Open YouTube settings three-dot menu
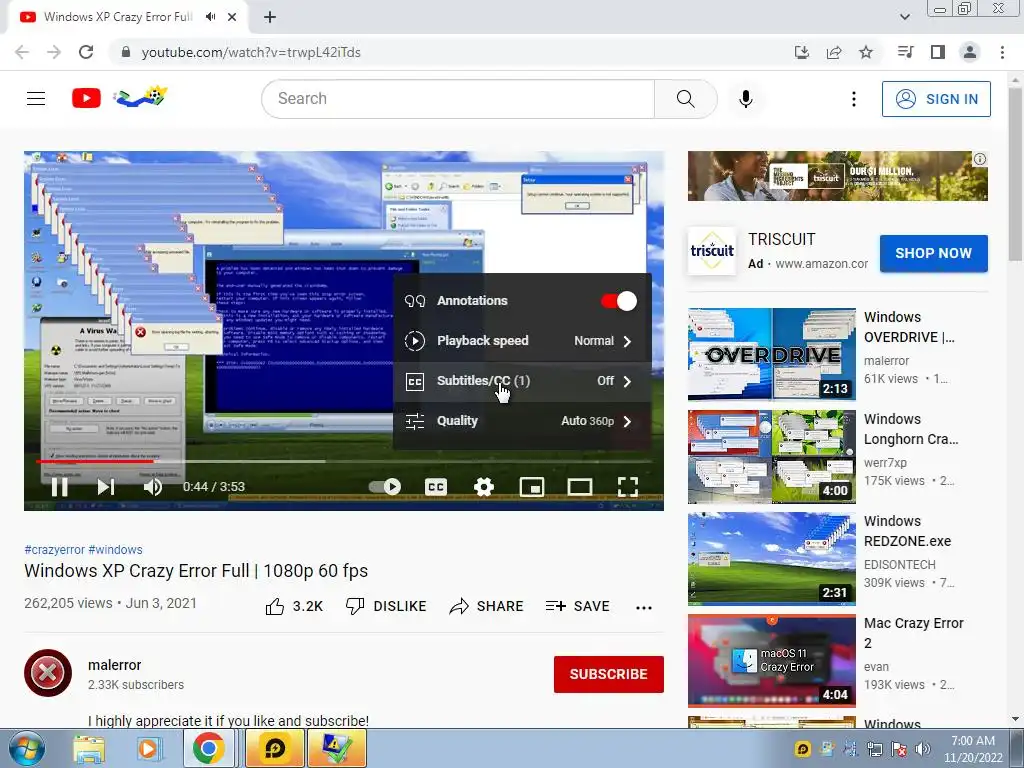 (854, 99)
